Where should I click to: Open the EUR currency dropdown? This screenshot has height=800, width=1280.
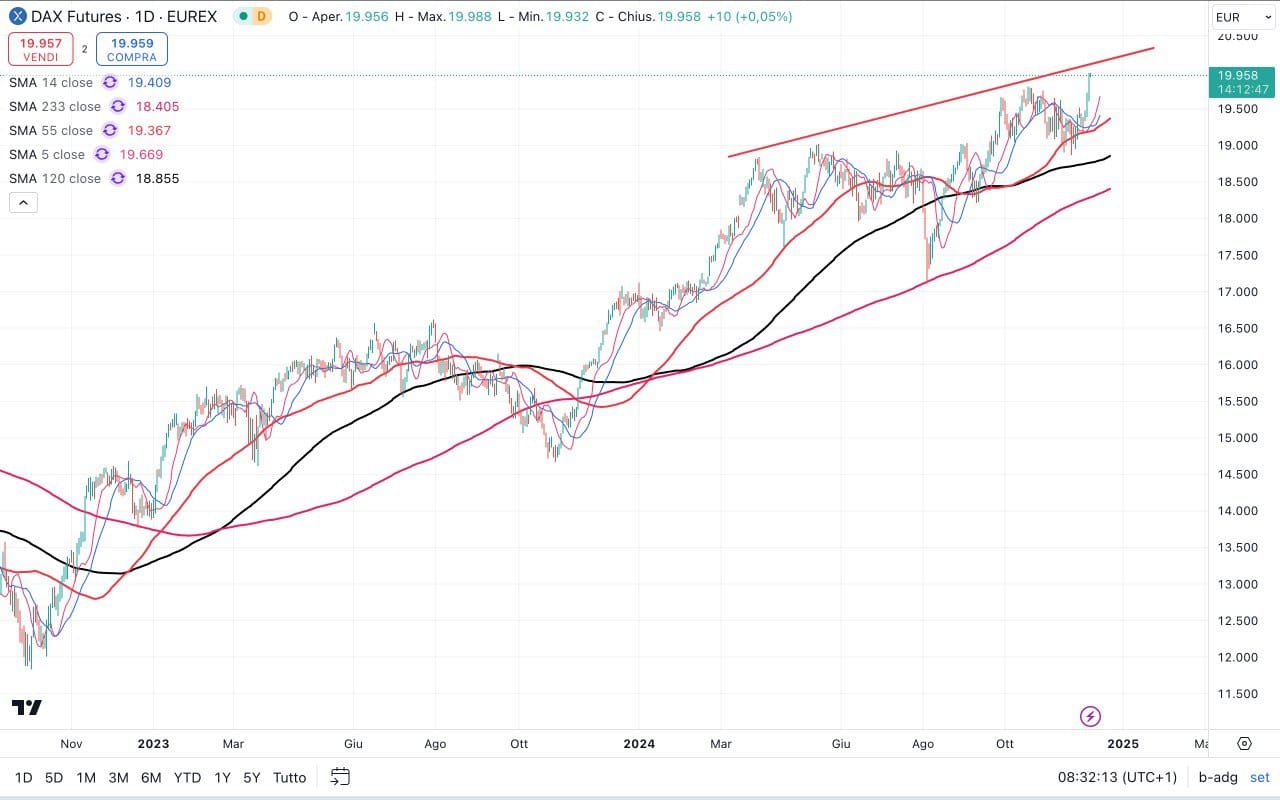tap(1243, 17)
